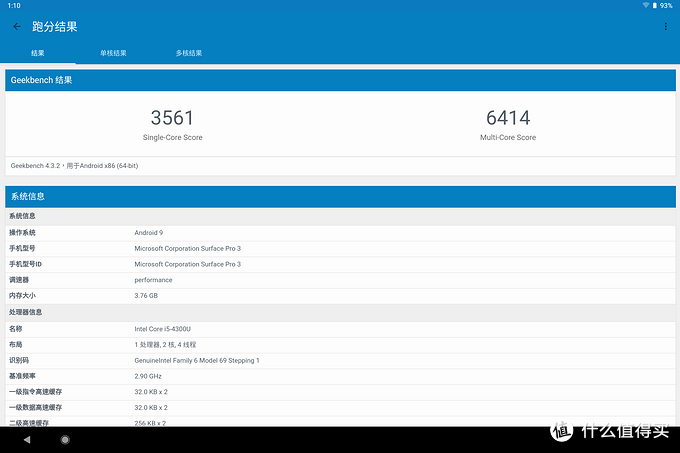Tap the 内存大小 row label
This screenshot has width=680, height=453.
click(22, 296)
